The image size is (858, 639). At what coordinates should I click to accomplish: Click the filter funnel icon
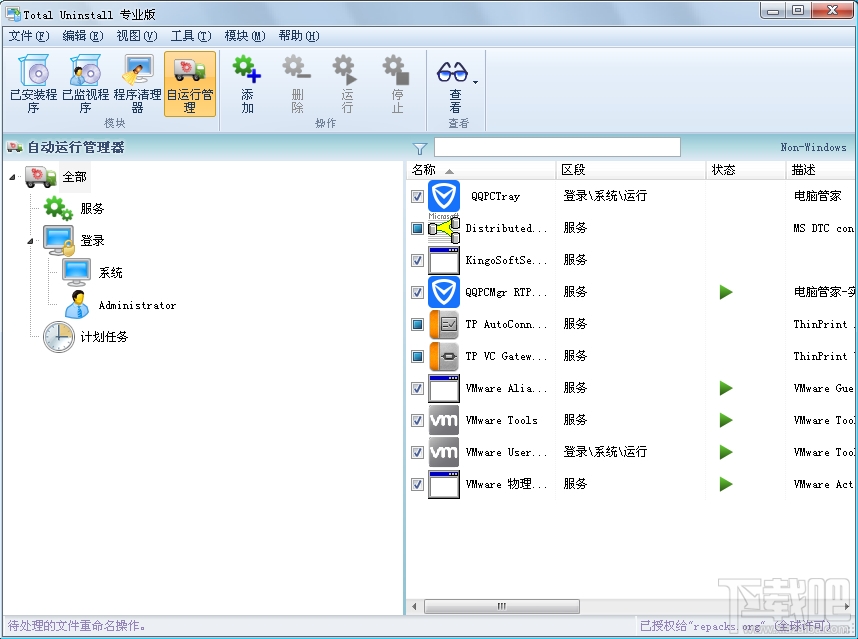pos(420,147)
